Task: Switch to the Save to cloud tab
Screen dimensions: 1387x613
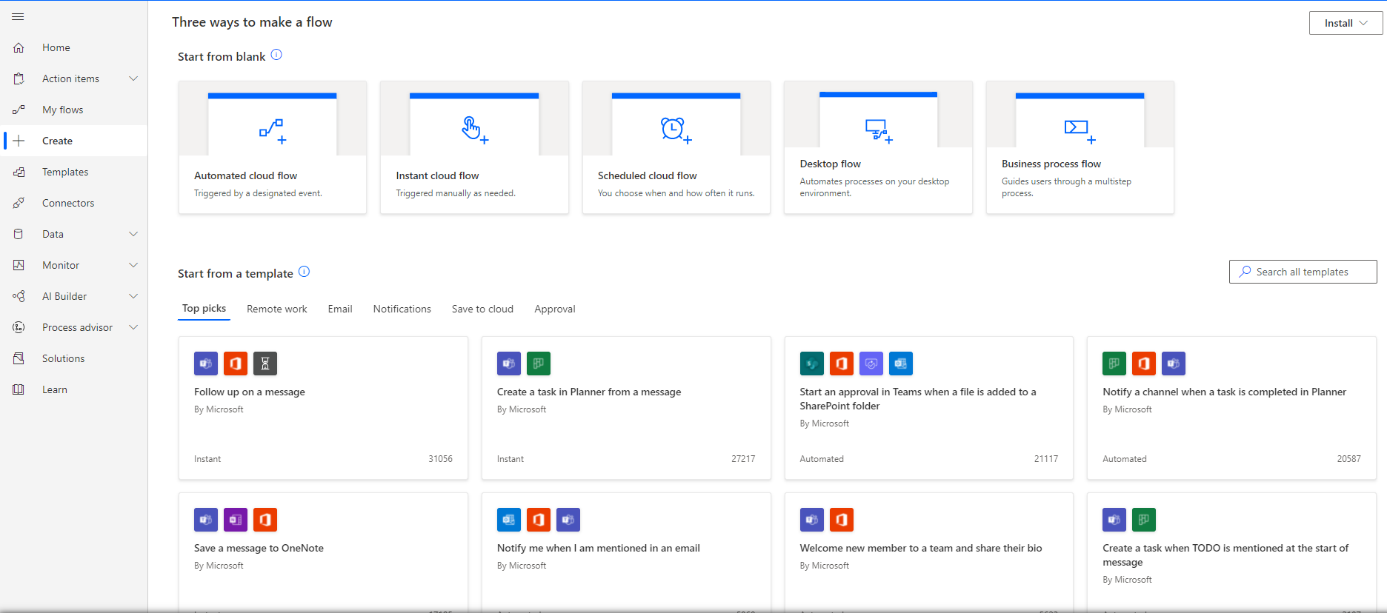Action: pos(482,309)
